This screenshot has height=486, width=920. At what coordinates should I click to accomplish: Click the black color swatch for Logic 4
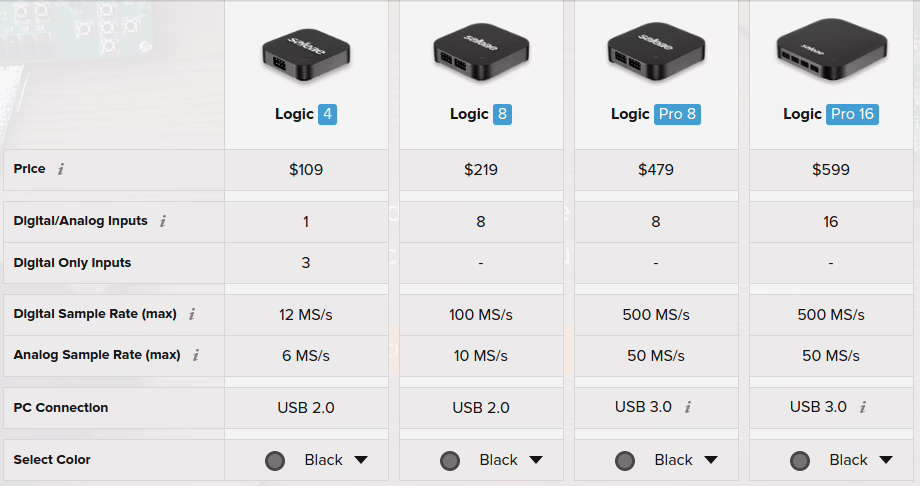[275, 461]
